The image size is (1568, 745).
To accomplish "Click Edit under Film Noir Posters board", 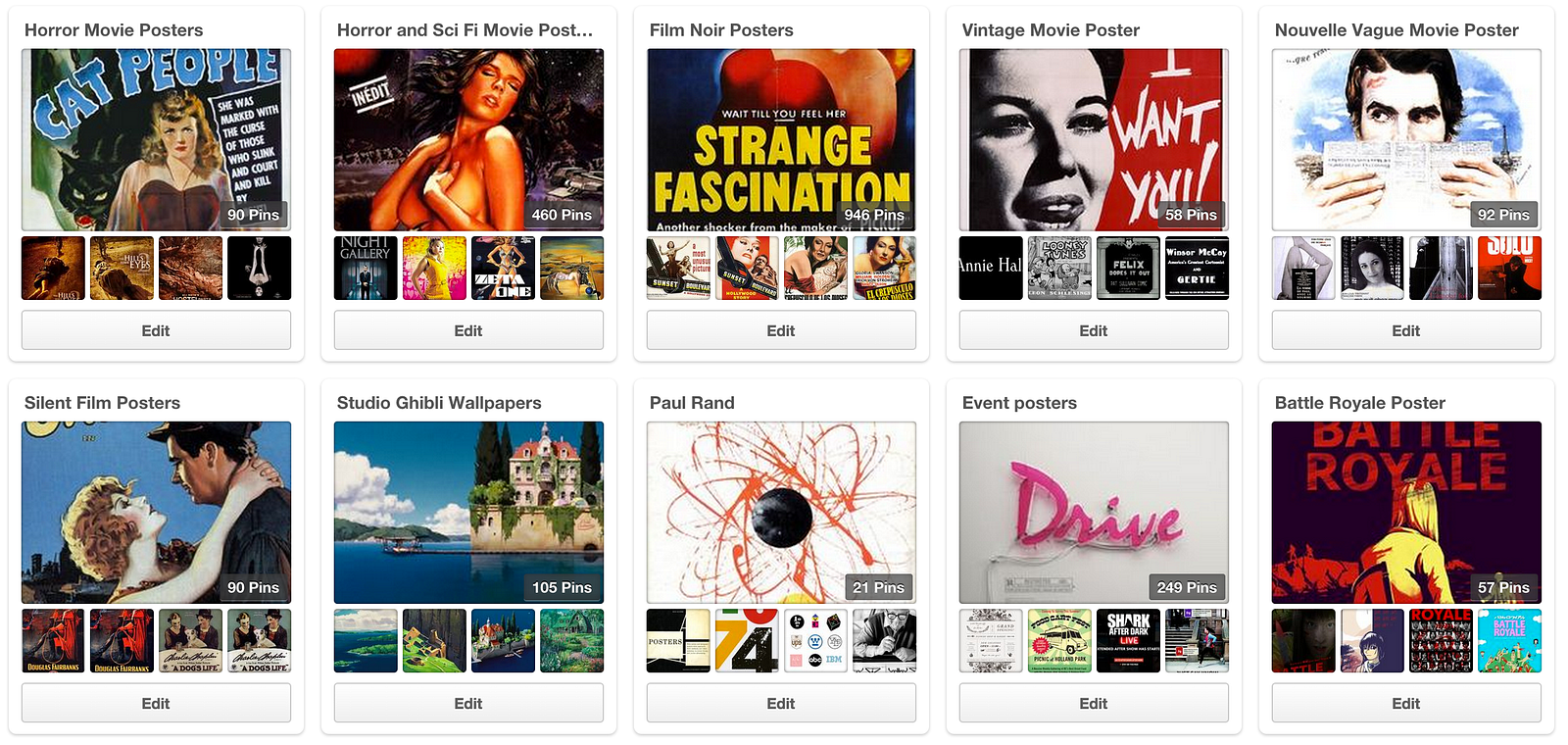I will [x=781, y=330].
